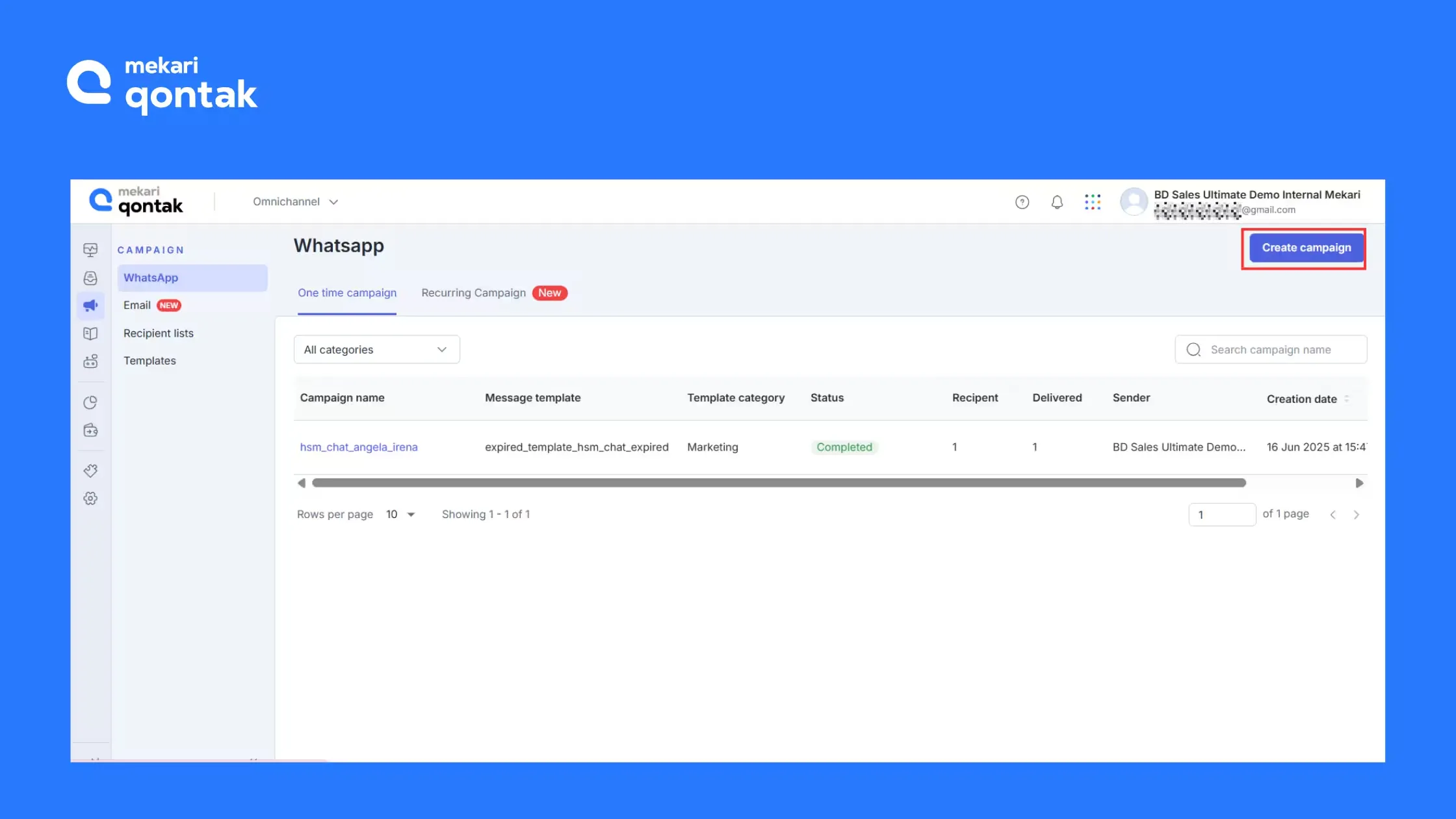Open the All categories dropdown
Image resolution: width=1456 pixels, height=819 pixels.
pyautogui.click(x=376, y=350)
